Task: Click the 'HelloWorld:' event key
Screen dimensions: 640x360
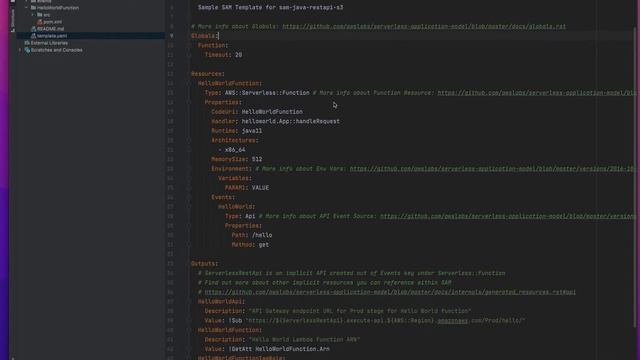Action: [236, 207]
